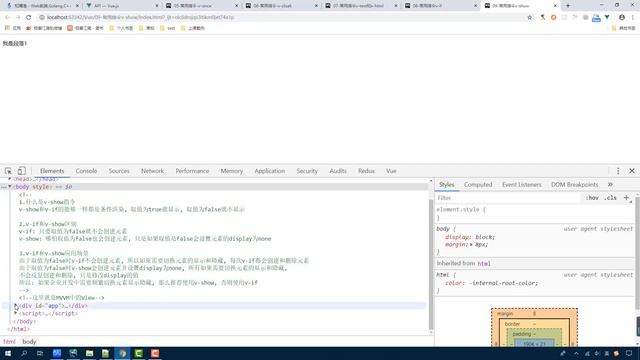640x360 pixels.
Task: Open a new browser tab
Action: [x=568, y=6]
